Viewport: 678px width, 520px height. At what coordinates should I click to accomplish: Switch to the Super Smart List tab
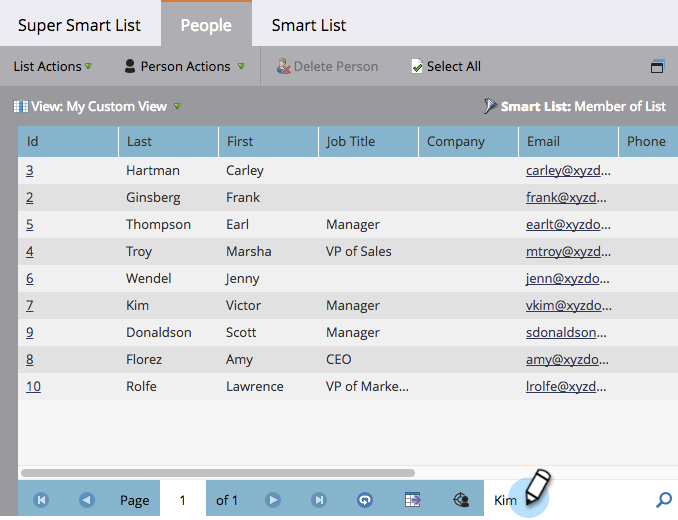(x=80, y=25)
